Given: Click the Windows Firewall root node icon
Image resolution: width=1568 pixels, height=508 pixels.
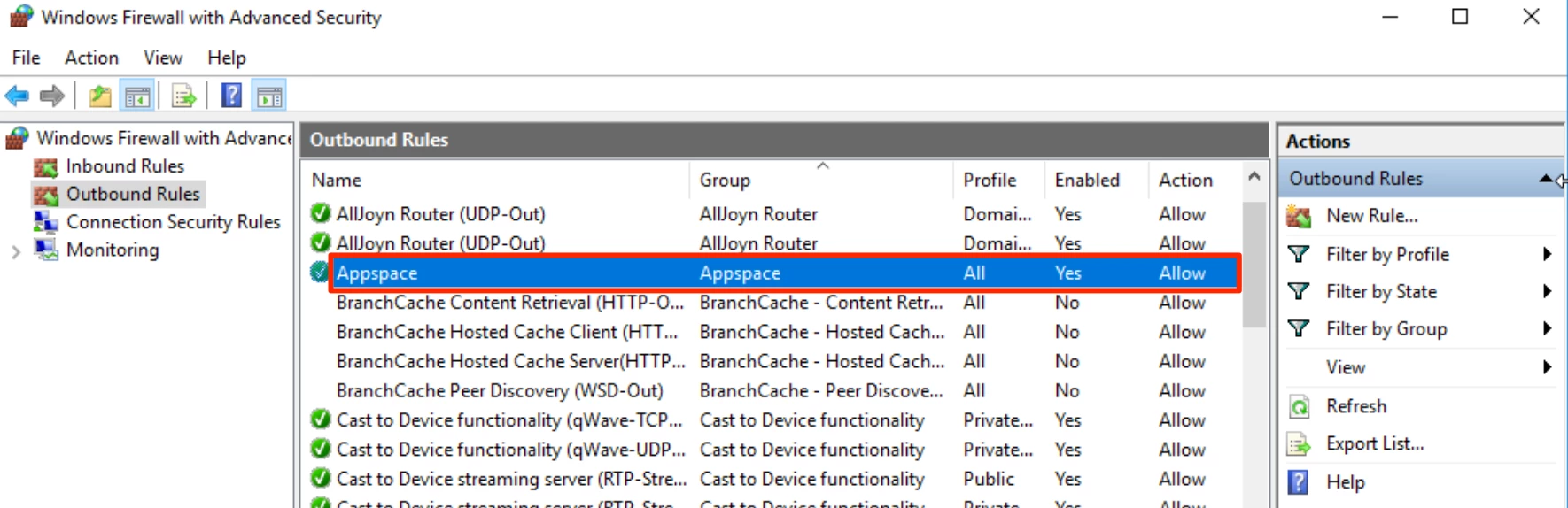Looking at the screenshot, I should coord(17,138).
